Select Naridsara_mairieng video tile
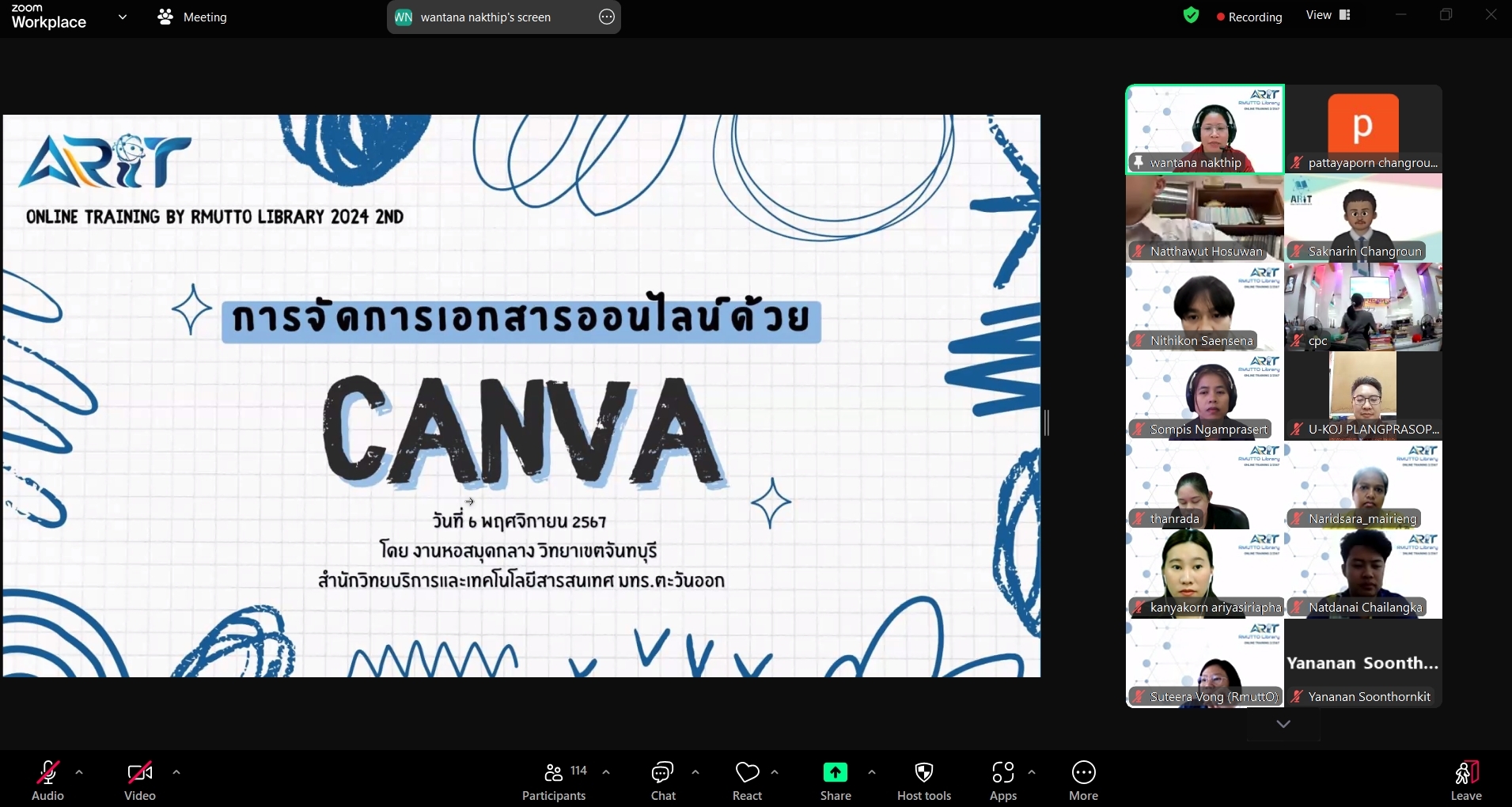The image size is (1512, 807). coord(1363,485)
